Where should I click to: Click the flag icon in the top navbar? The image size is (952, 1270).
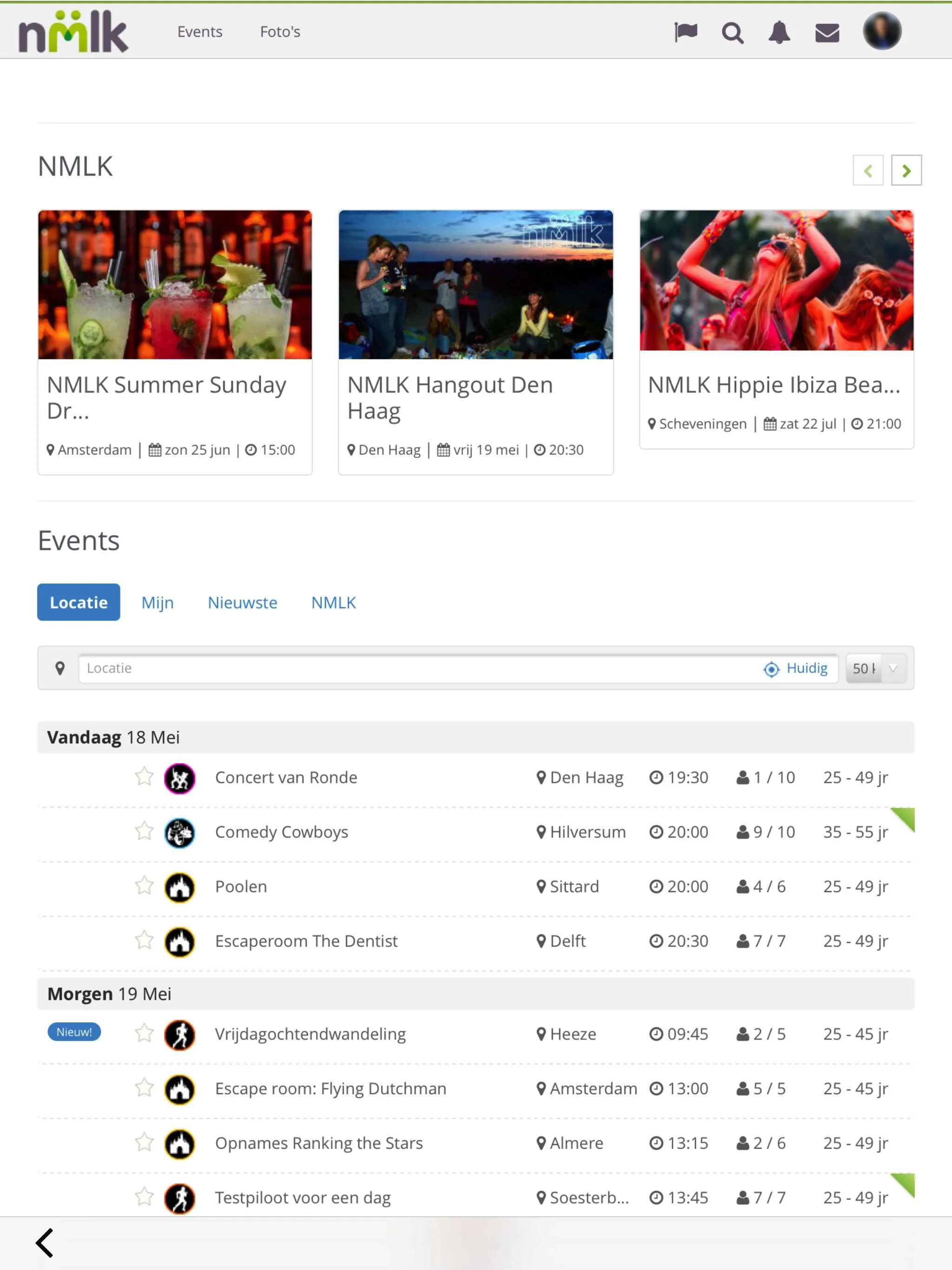687,31
